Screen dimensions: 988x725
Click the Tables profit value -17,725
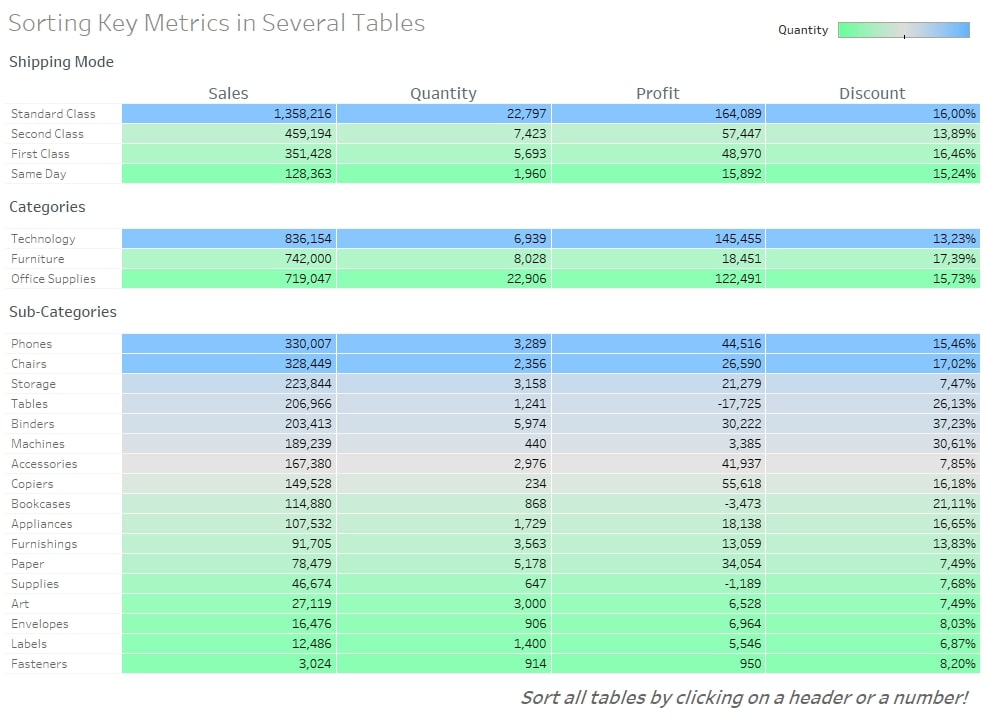pos(739,404)
